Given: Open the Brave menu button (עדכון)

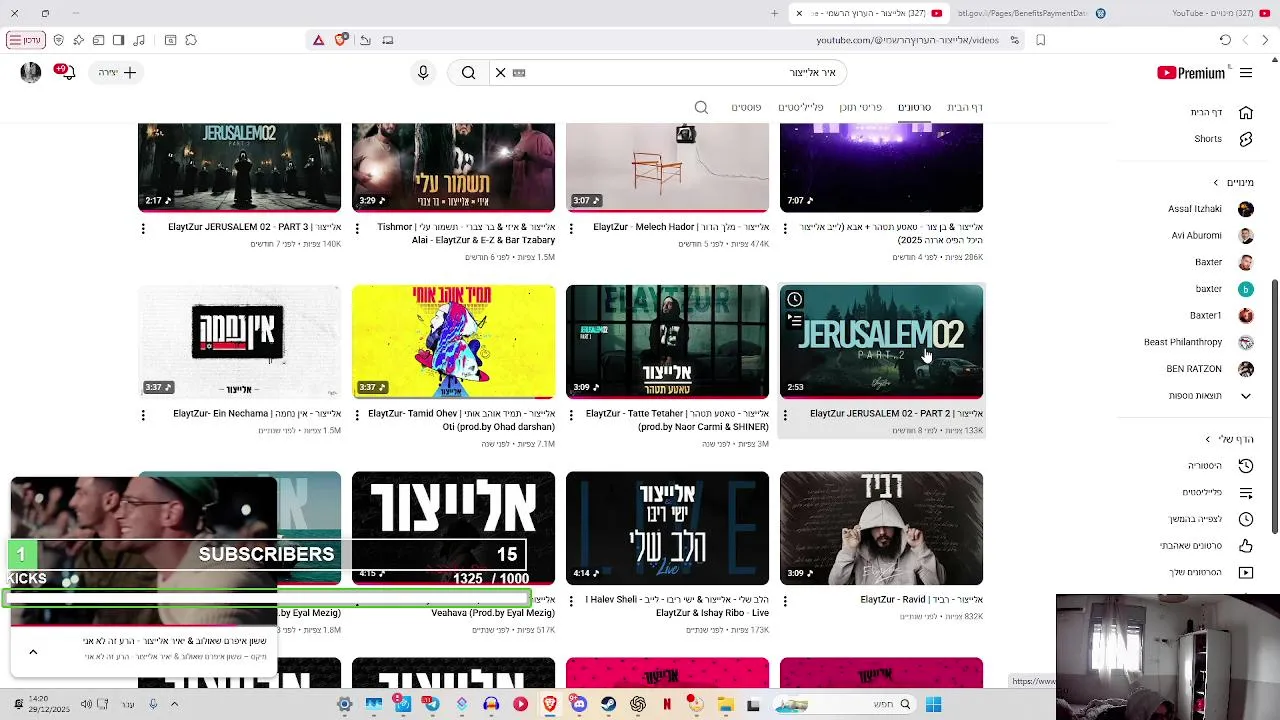Looking at the screenshot, I should coord(26,40).
